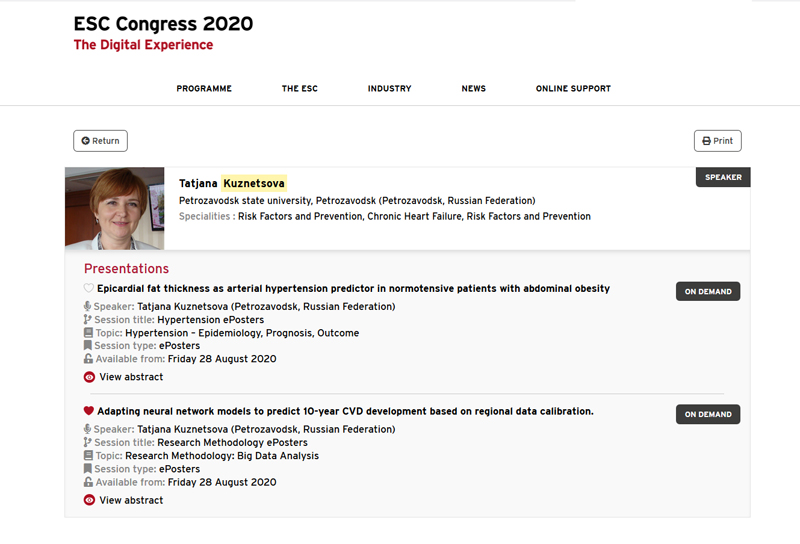The image size is (800, 544).
Task: Click the eye icon for second View abstract
Action: click(x=89, y=500)
